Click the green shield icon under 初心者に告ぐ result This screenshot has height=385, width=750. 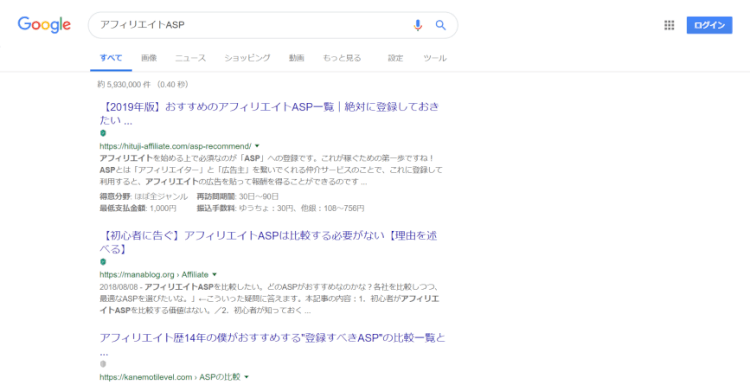(103, 262)
